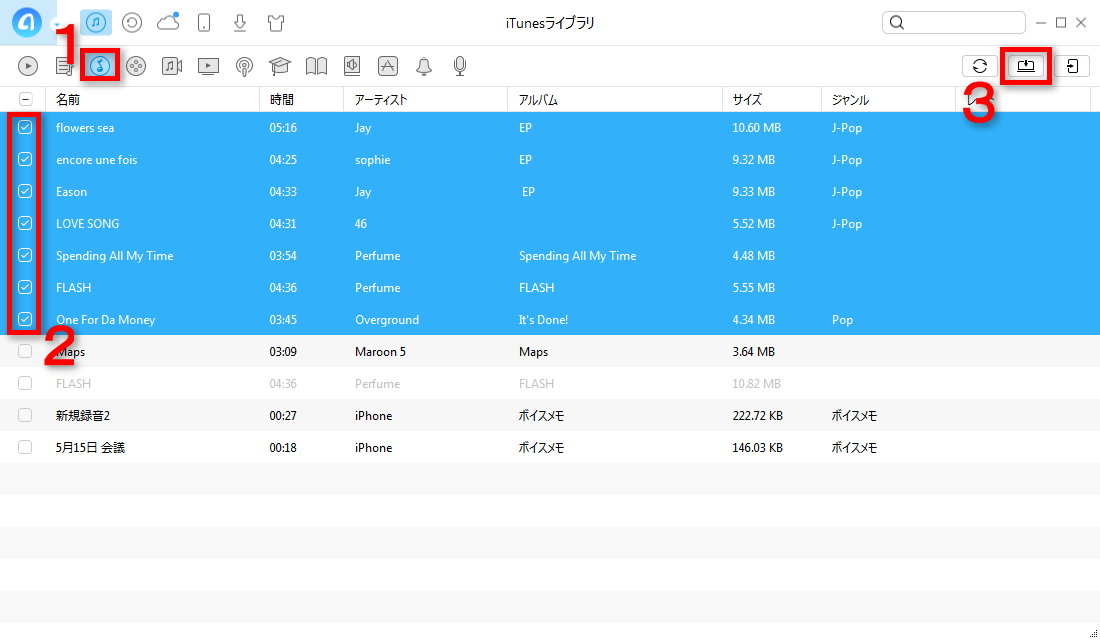
Task: Open the backup restore icon in the top bar
Action: tap(132, 23)
